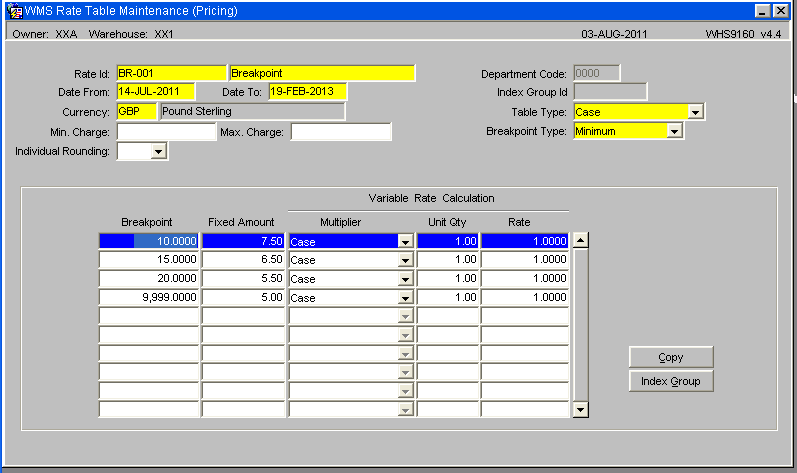Image resolution: width=797 pixels, height=473 pixels.
Task: Select Fixed Amount cell 5.00
Action: point(243,297)
